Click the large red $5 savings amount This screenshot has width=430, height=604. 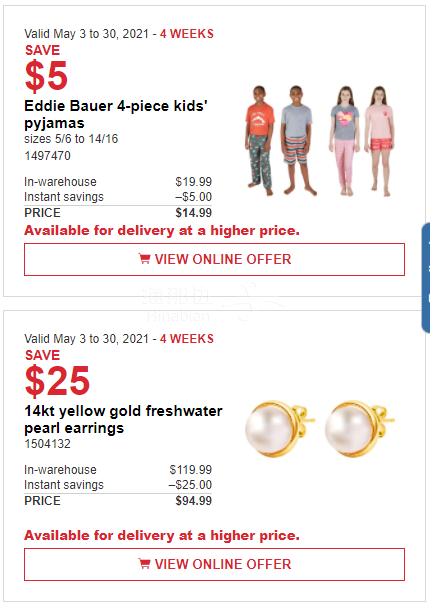pos(46,76)
